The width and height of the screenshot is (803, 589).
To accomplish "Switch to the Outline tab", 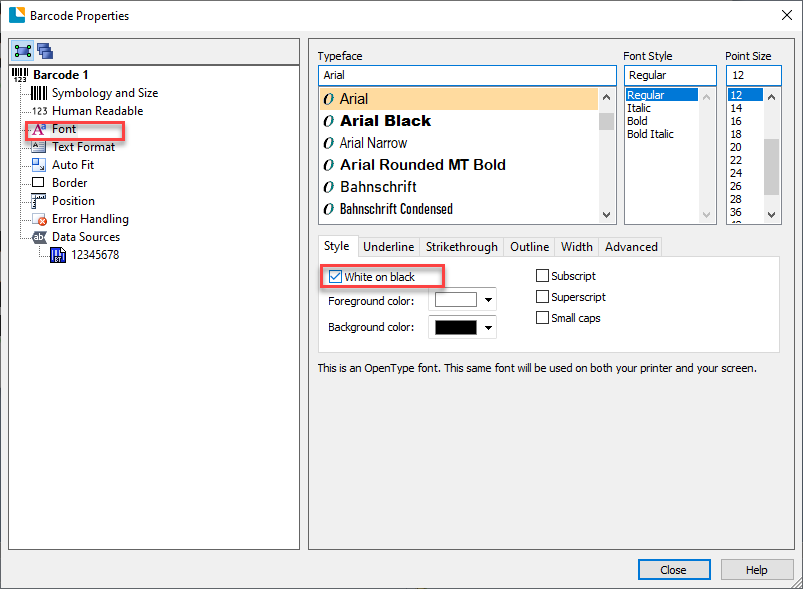I will point(530,247).
